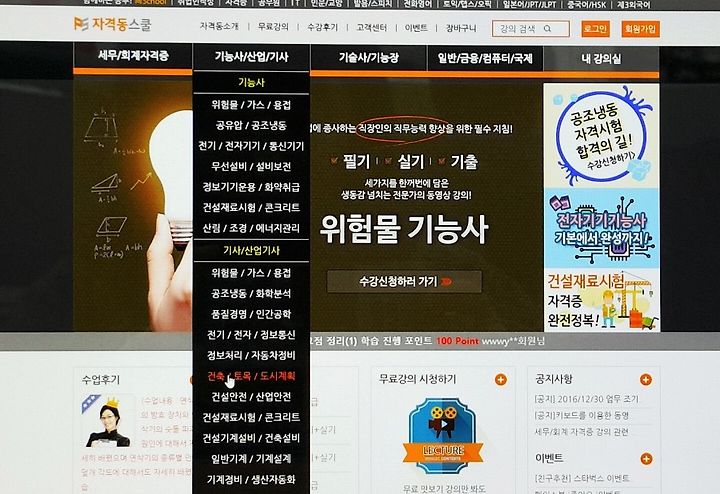This screenshot has height=494, width=720.
Task: Open the 스타벅스 이벤트 link
Action: 582,478
